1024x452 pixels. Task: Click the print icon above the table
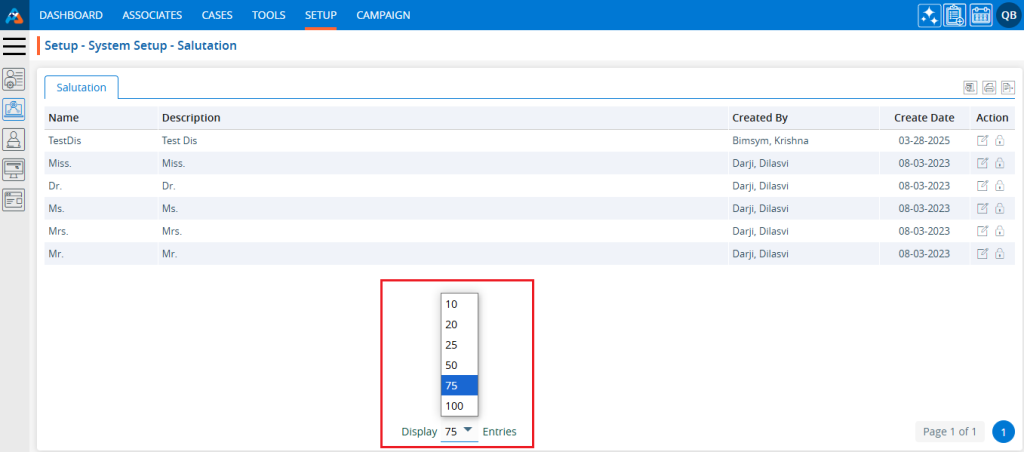point(989,88)
